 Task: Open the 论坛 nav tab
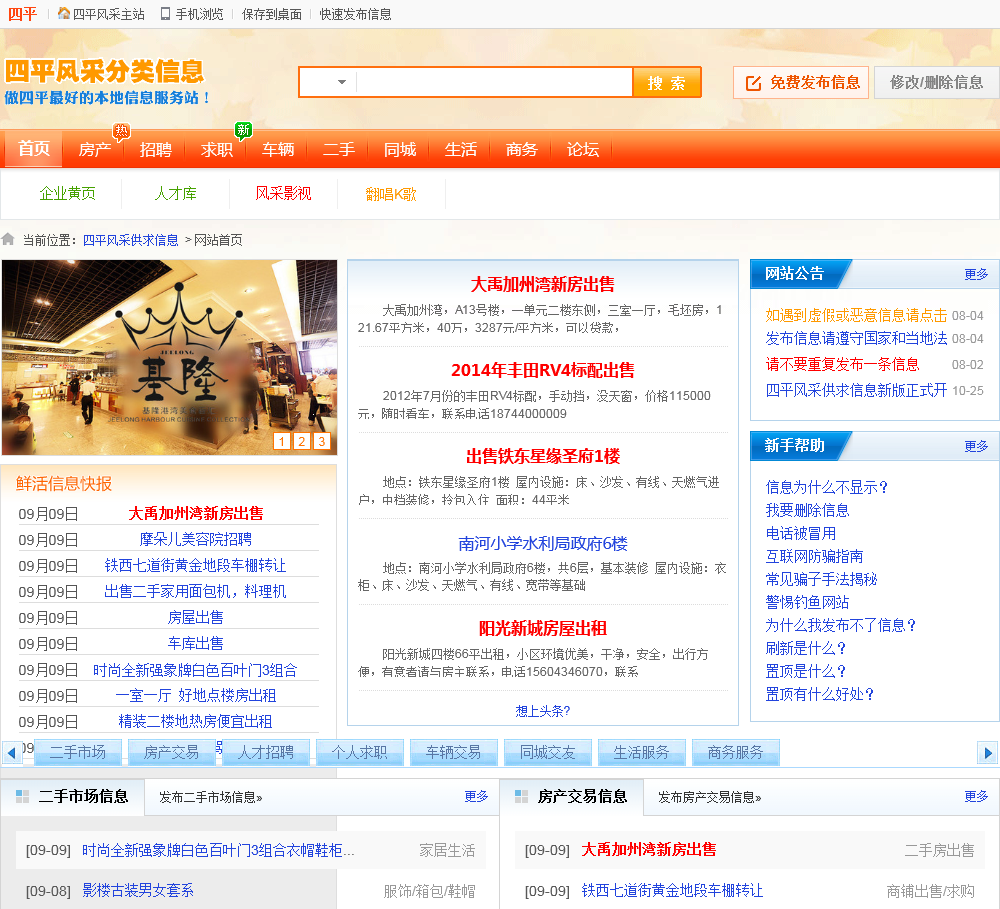pos(583,149)
